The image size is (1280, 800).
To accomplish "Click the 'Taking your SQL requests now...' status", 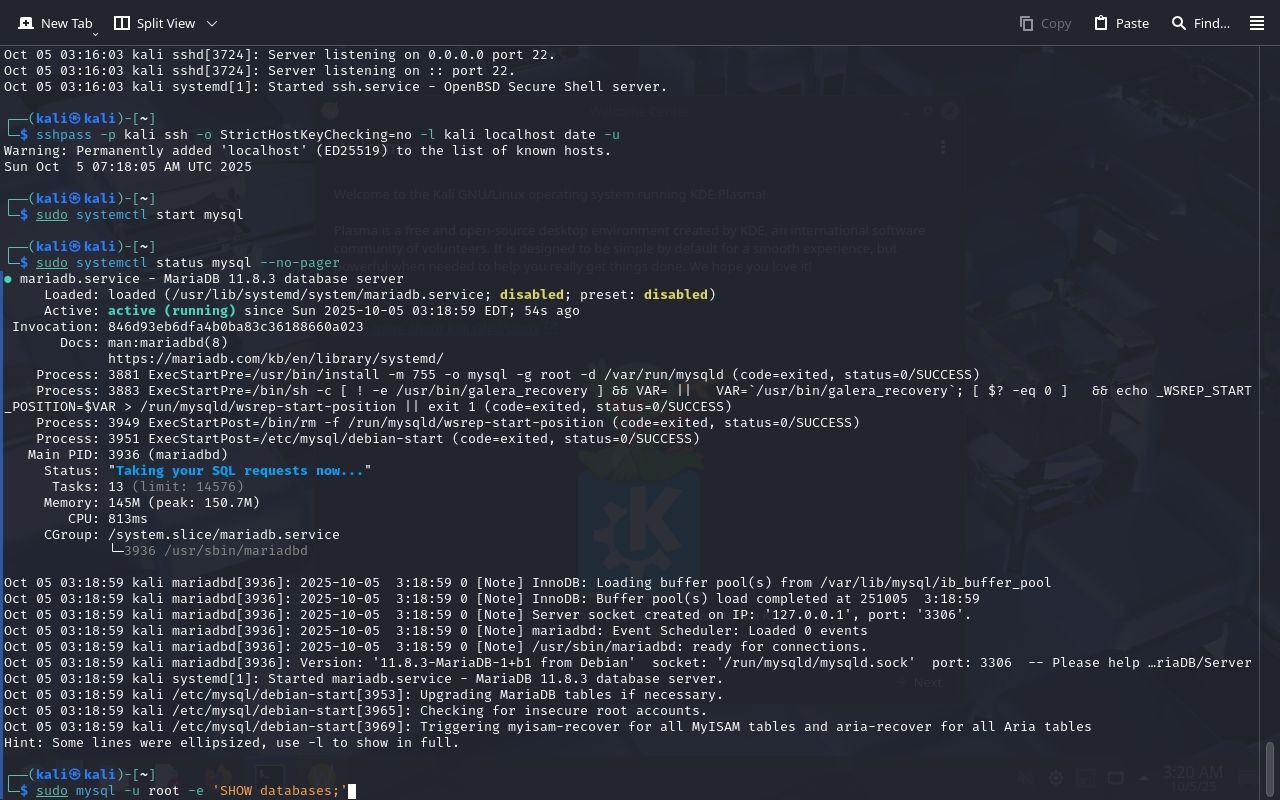I will pos(240,470).
